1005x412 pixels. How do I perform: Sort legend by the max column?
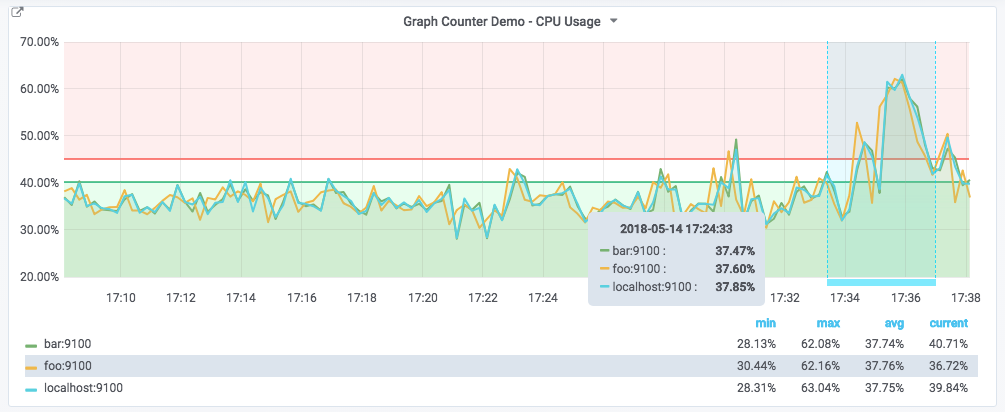(x=829, y=323)
